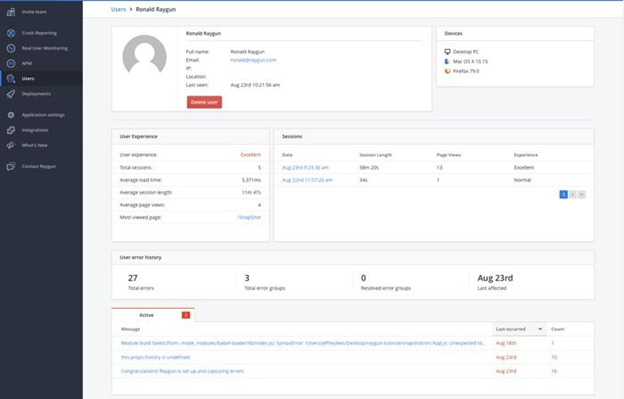Click the Mac OS X device icon
This screenshot has height=399, width=624.
(x=447, y=61)
